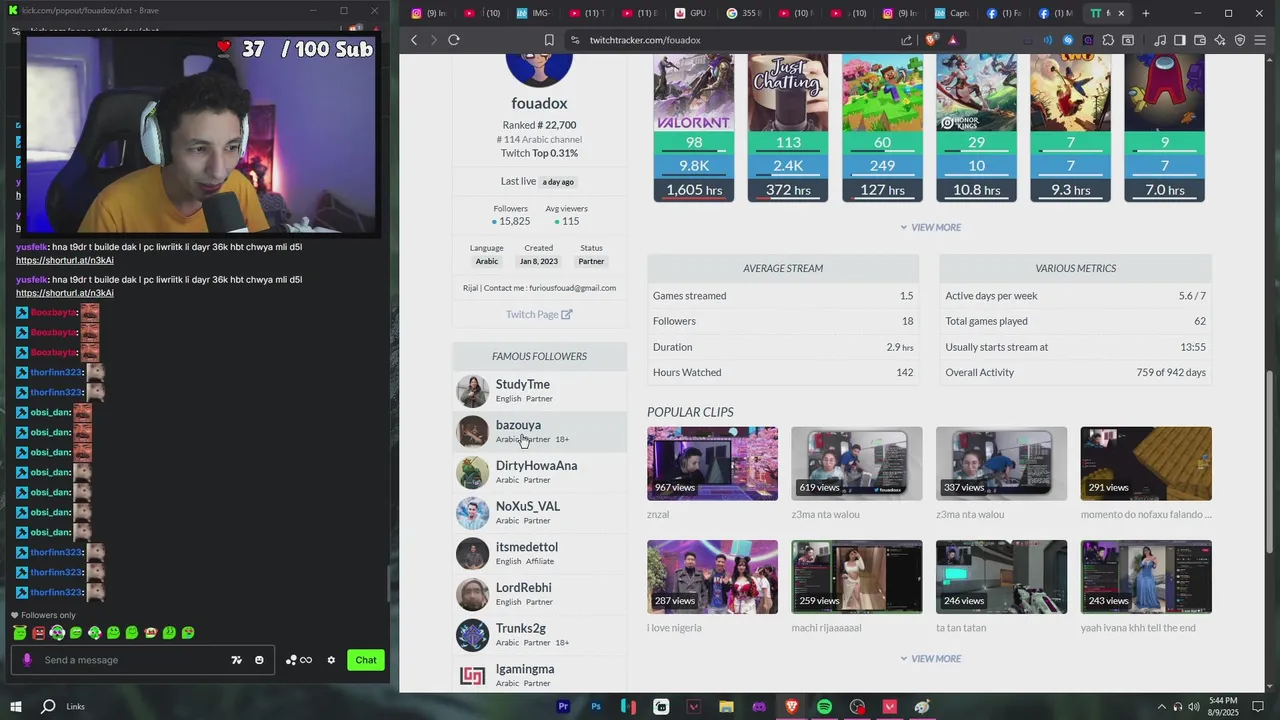Viewport: 1280px width, 720px height.
Task: Switch to the GPU tab
Action: [x=691, y=13]
